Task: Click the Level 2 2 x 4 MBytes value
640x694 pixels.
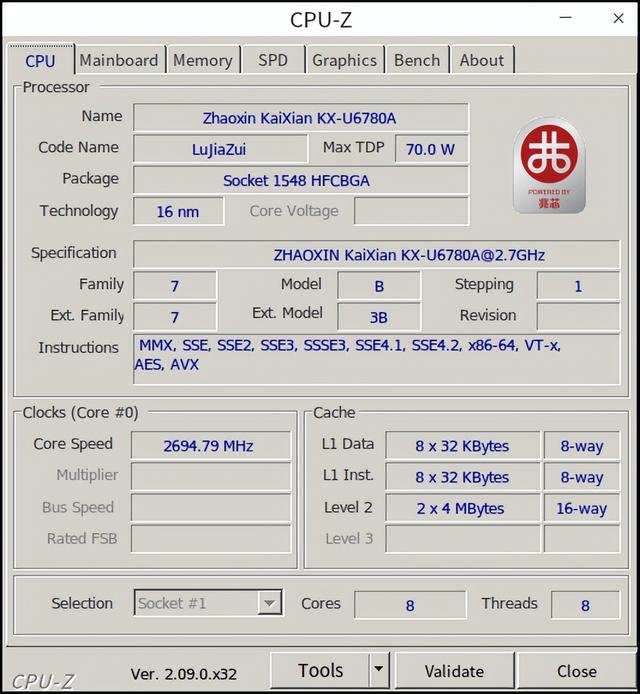Action: click(x=463, y=508)
